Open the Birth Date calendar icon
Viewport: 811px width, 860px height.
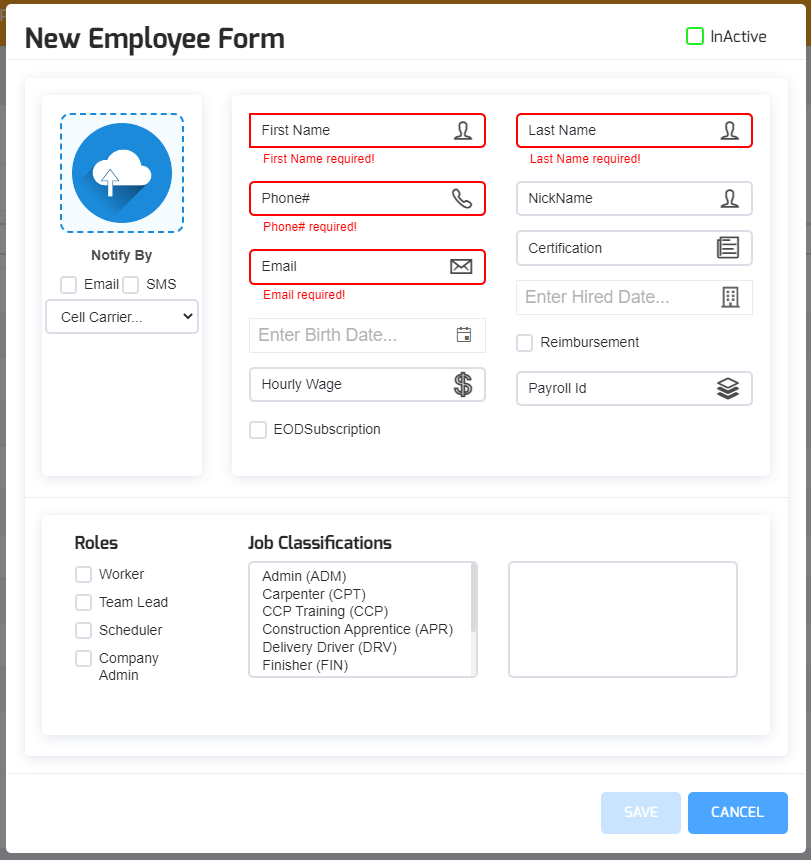point(464,335)
